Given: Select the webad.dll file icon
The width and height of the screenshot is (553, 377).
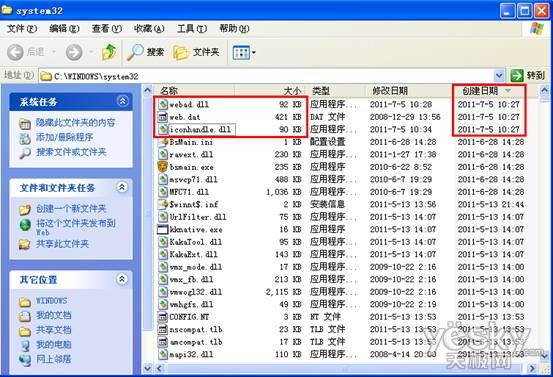Looking at the screenshot, I should tap(163, 104).
